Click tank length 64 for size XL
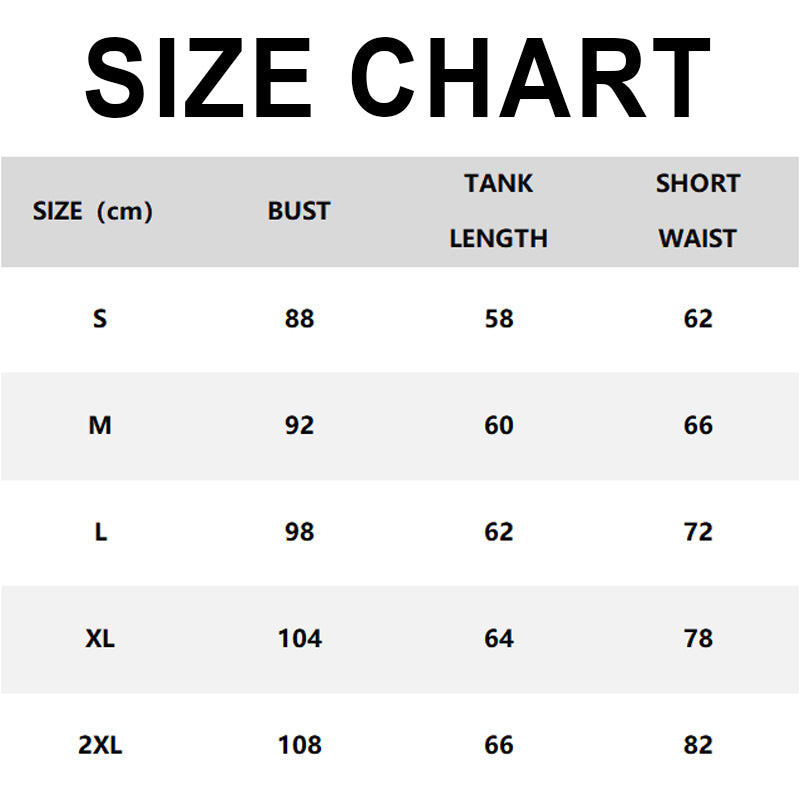 [x=498, y=638]
